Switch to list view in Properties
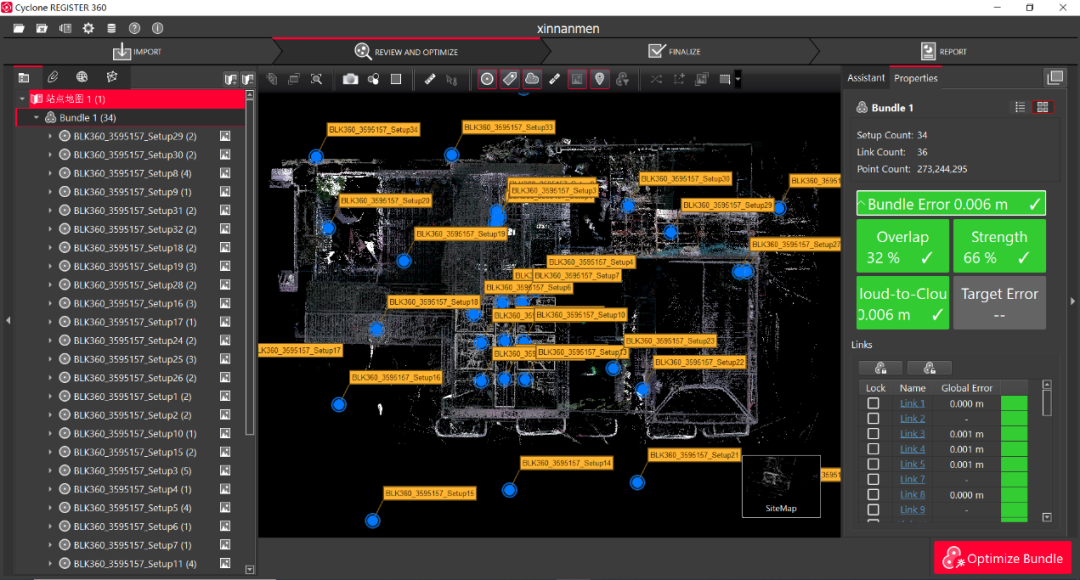1080x580 pixels. [1020, 107]
